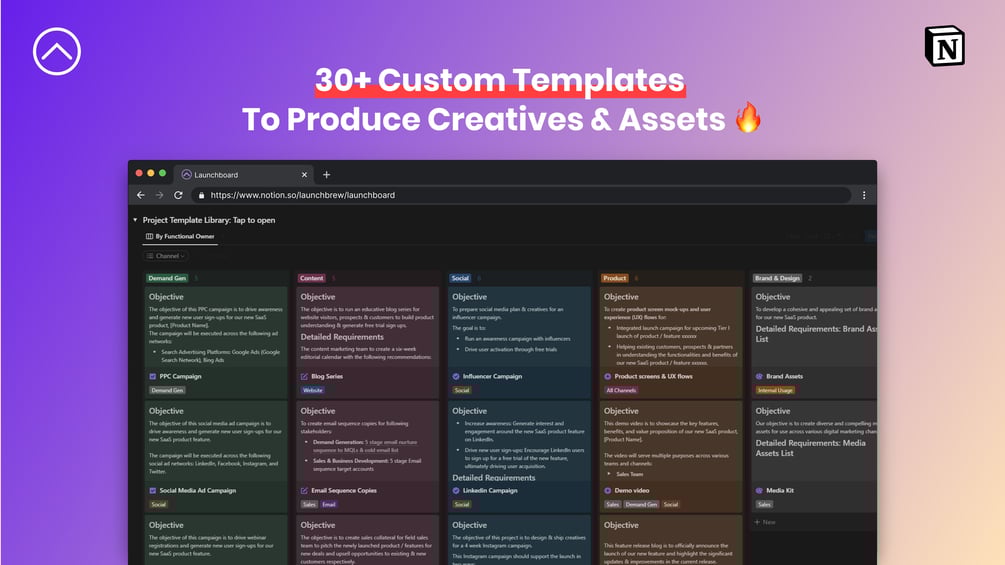The height and width of the screenshot is (565, 1005).
Task: Click the Notion logo in the top right
Action: point(945,46)
